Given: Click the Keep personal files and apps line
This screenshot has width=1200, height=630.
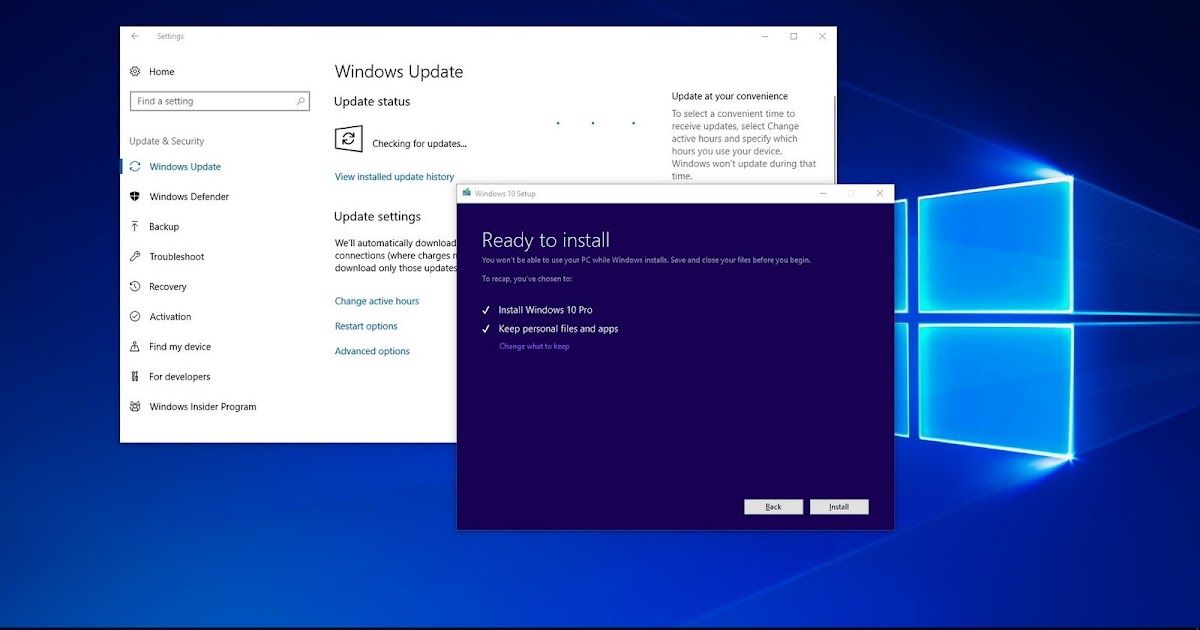Looking at the screenshot, I should (558, 329).
